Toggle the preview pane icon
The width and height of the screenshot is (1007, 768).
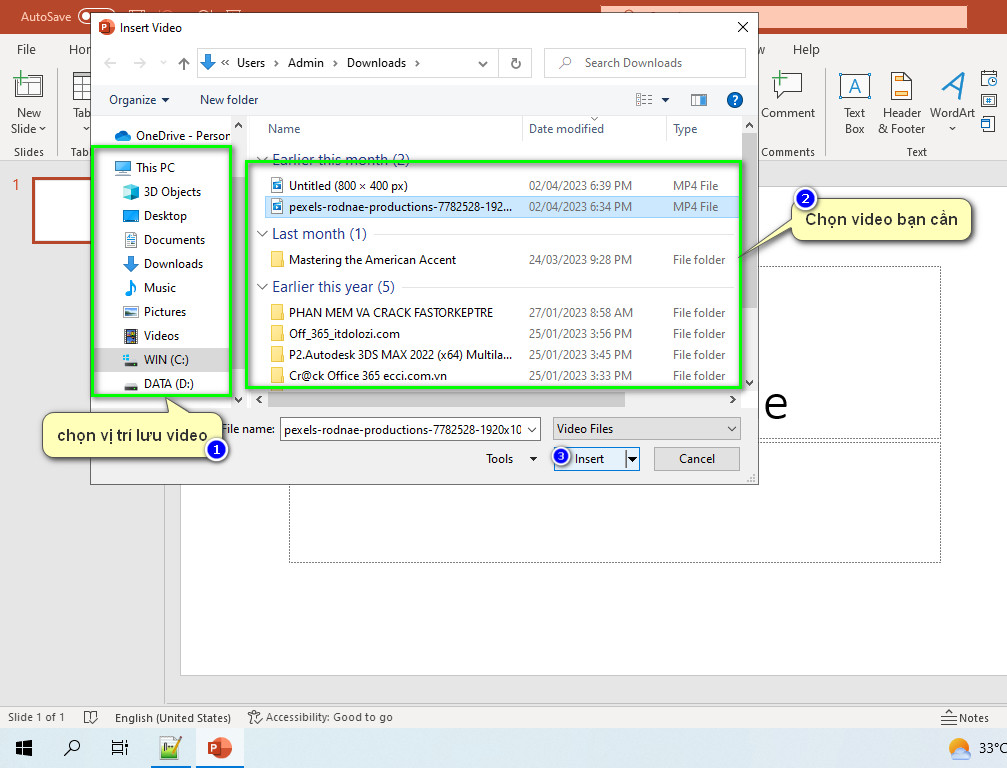pyautogui.click(x=699, y=100)
